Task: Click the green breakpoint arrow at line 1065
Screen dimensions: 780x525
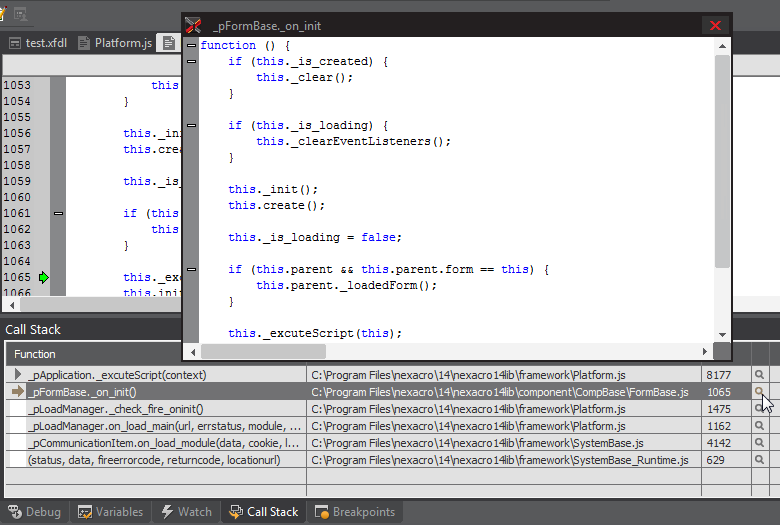Action: (x=43, y=277)
